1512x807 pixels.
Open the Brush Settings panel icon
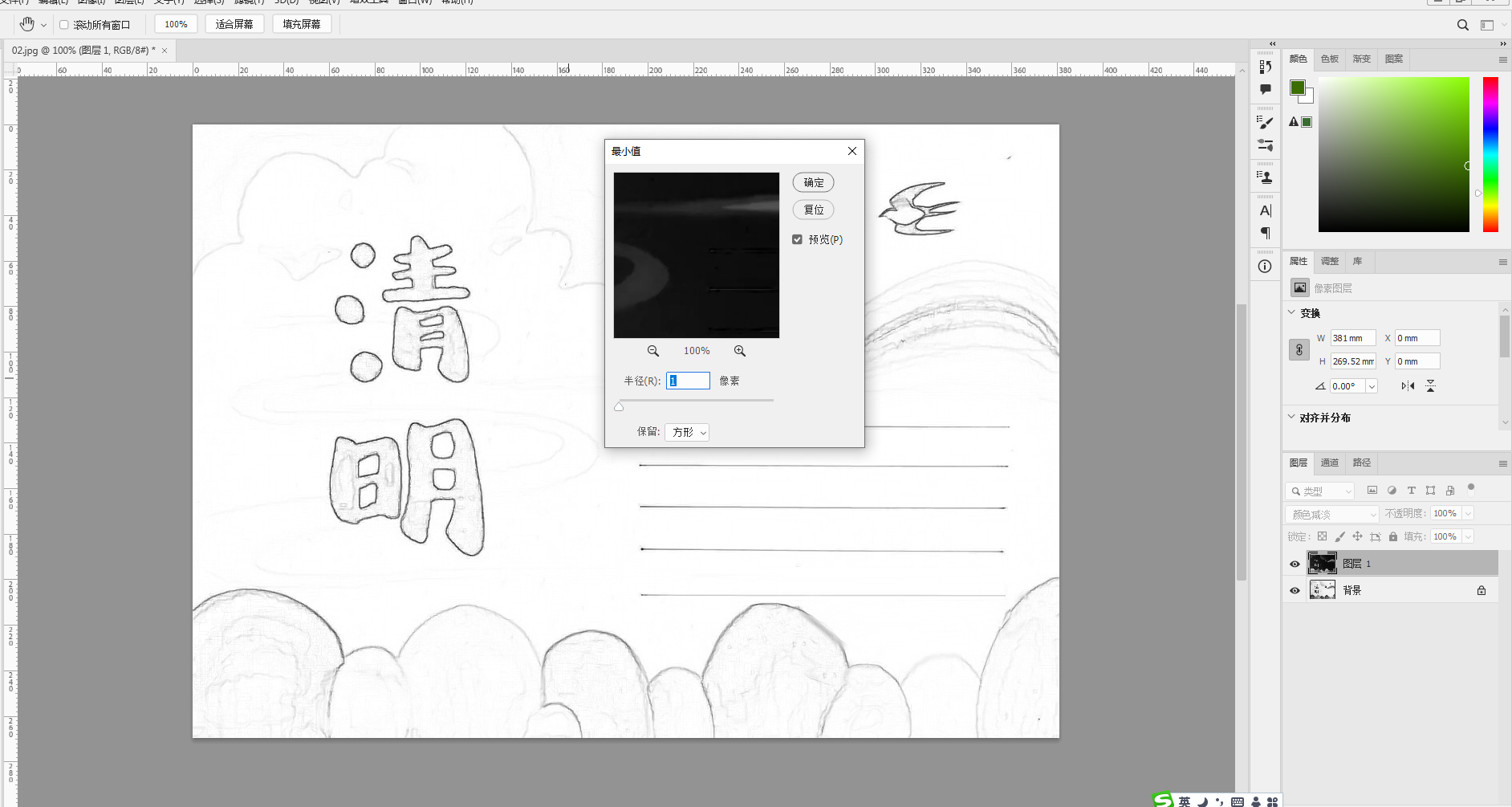pyautogui.click(x=1266, y=123)
